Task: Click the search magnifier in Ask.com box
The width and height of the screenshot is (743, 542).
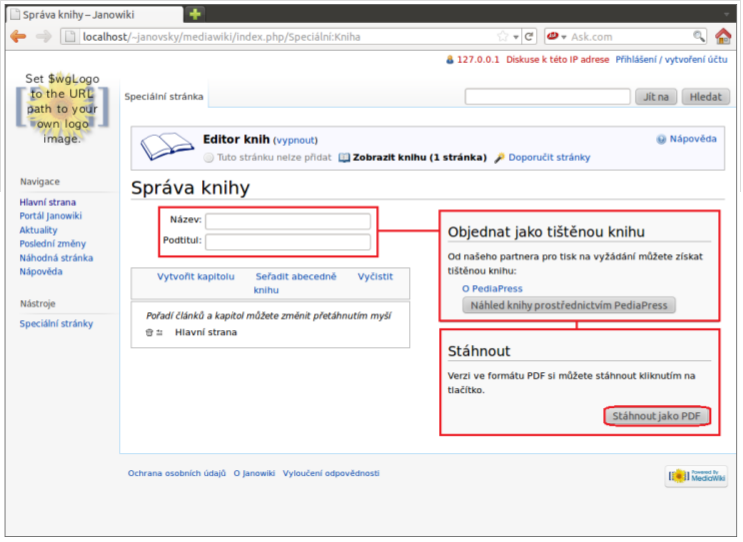Action: 698,36
